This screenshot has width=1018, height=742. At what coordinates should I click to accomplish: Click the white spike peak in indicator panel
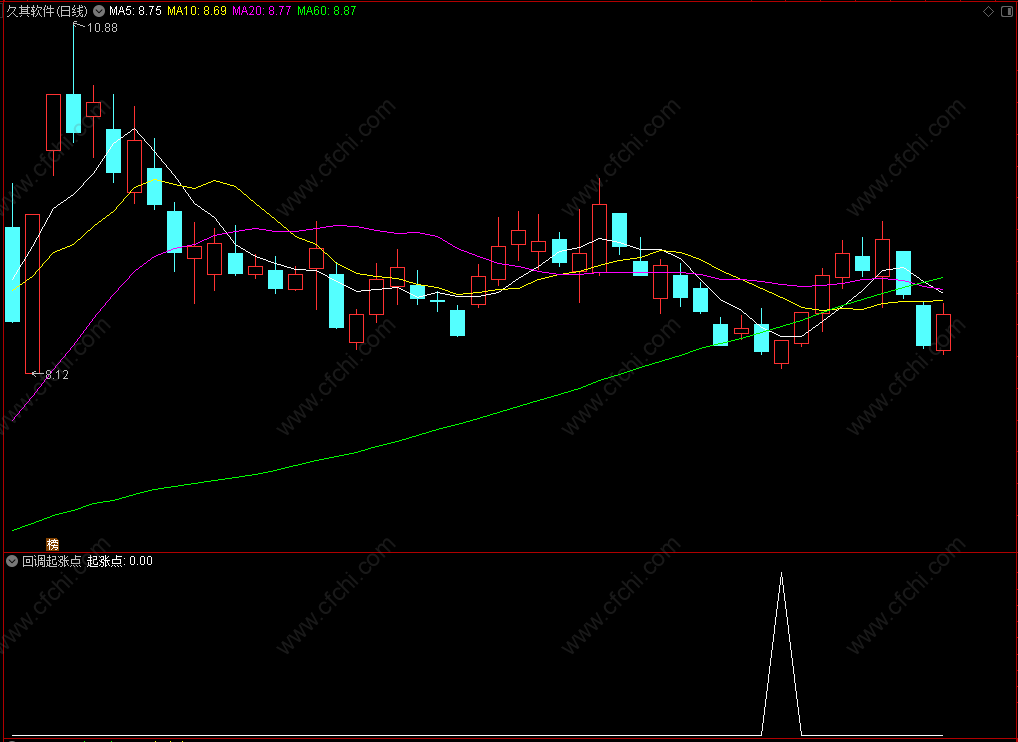pyautogui.click(x=782, y=574)
